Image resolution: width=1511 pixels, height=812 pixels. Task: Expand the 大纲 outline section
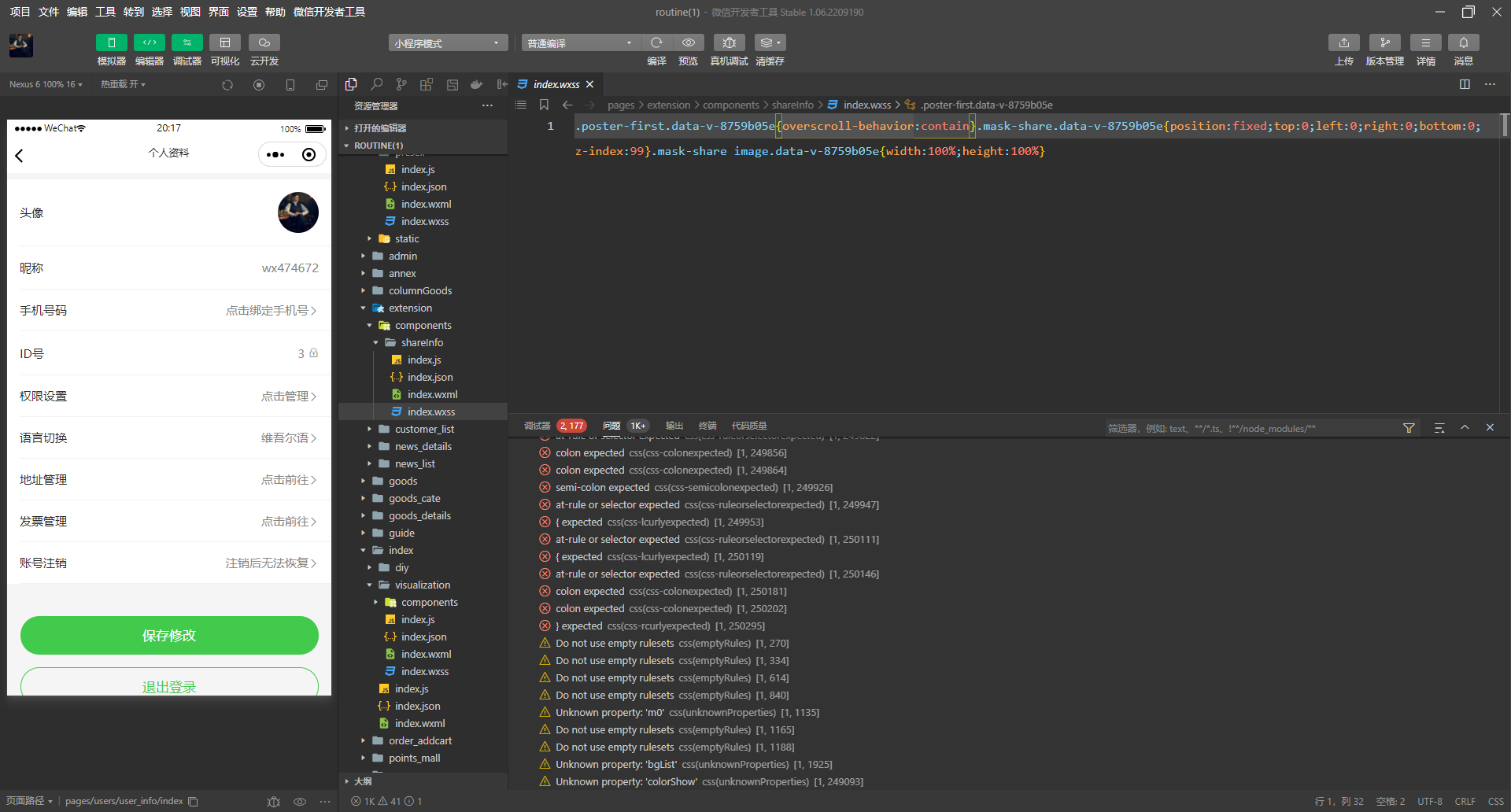point(362,781)
